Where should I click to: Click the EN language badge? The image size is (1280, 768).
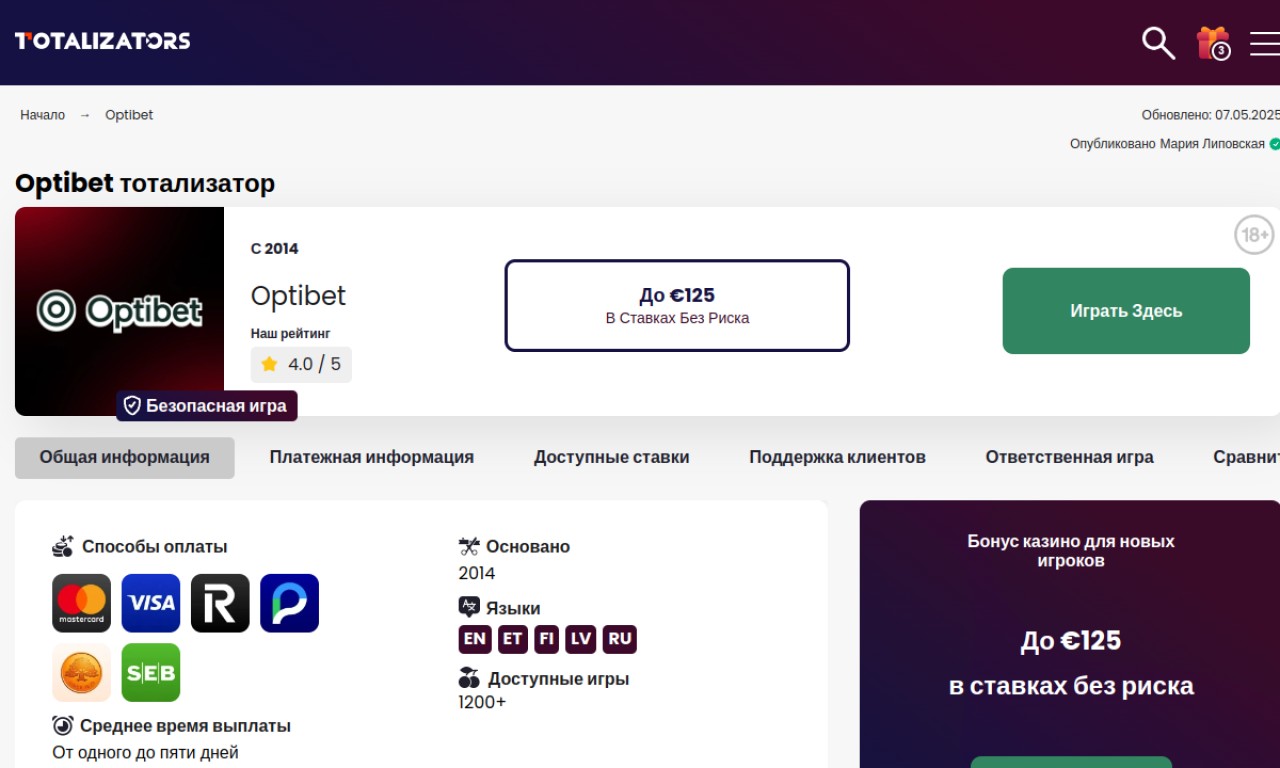tap(475, 639)
